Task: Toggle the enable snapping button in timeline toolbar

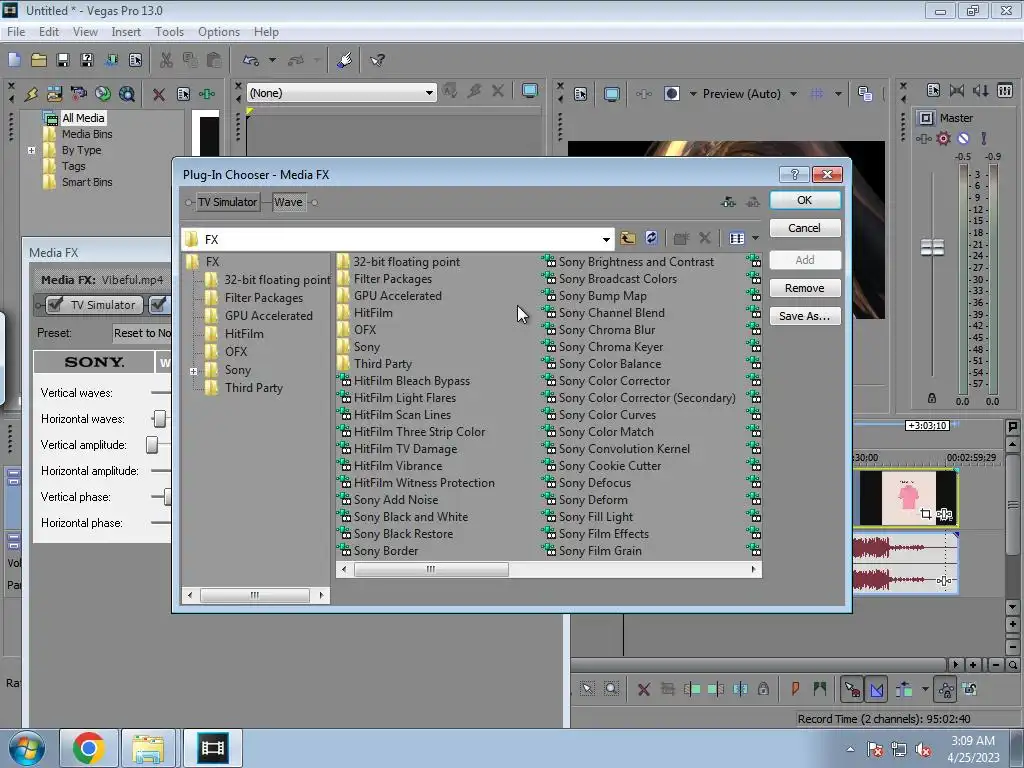Action: pyautogui.click(x=852, y=689)
